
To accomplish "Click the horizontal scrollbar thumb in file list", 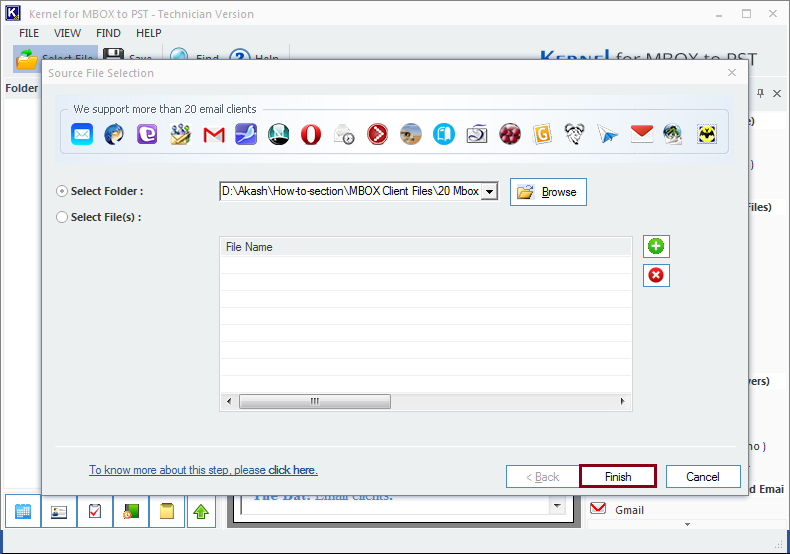I will pyautogui.click(x=315, y=401).
